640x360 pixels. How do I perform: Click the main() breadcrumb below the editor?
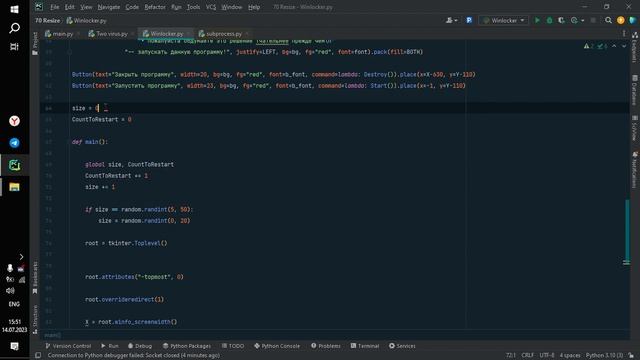point(52,335)
